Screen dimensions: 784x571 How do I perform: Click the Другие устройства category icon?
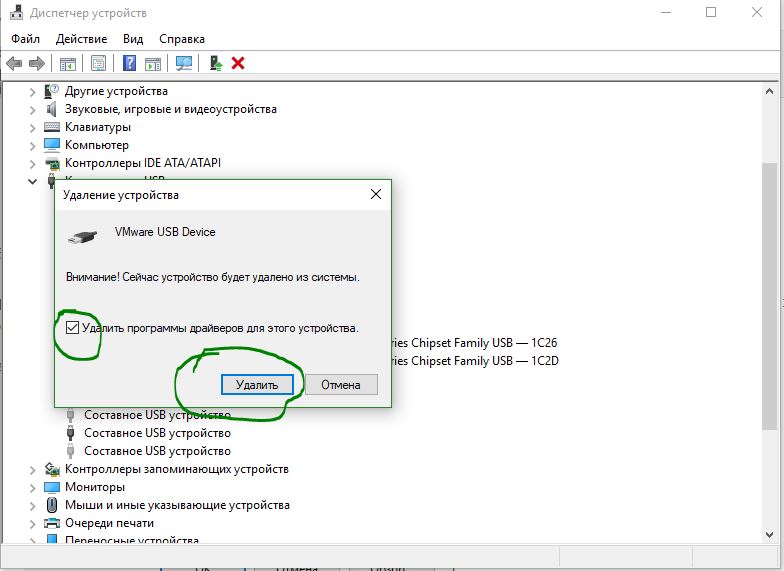point(52,91)
